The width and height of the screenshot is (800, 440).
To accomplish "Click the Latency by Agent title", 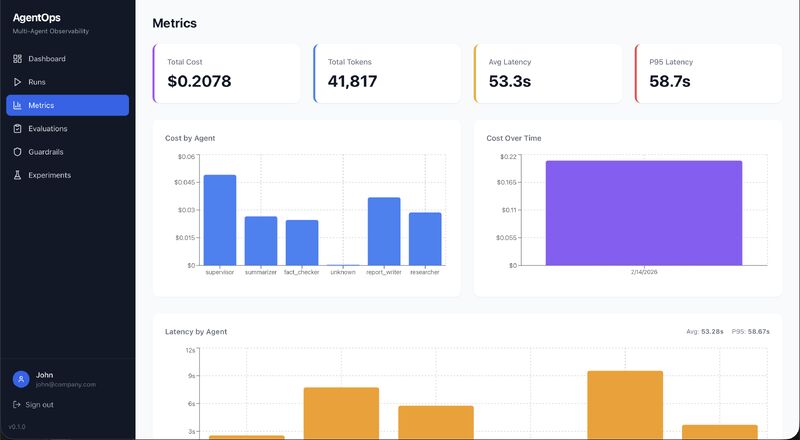I will pyautogui.click(x=196, y=332).
